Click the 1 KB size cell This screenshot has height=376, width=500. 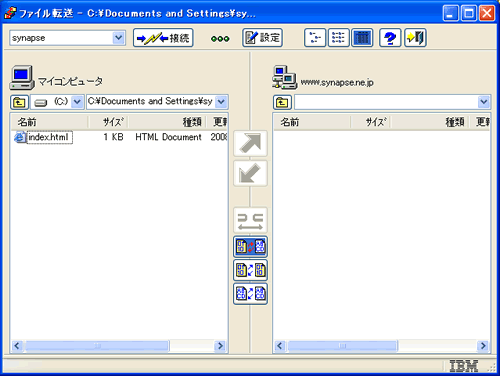113,137
